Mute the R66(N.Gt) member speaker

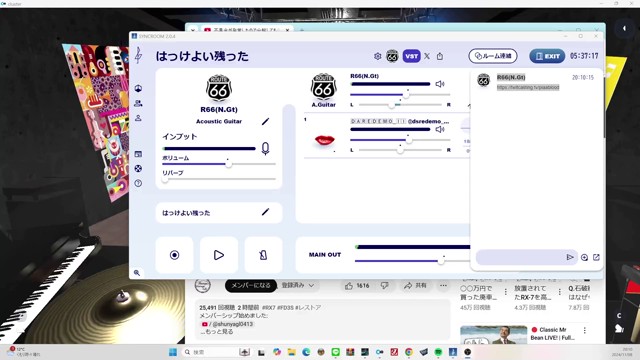coord(440,84)
